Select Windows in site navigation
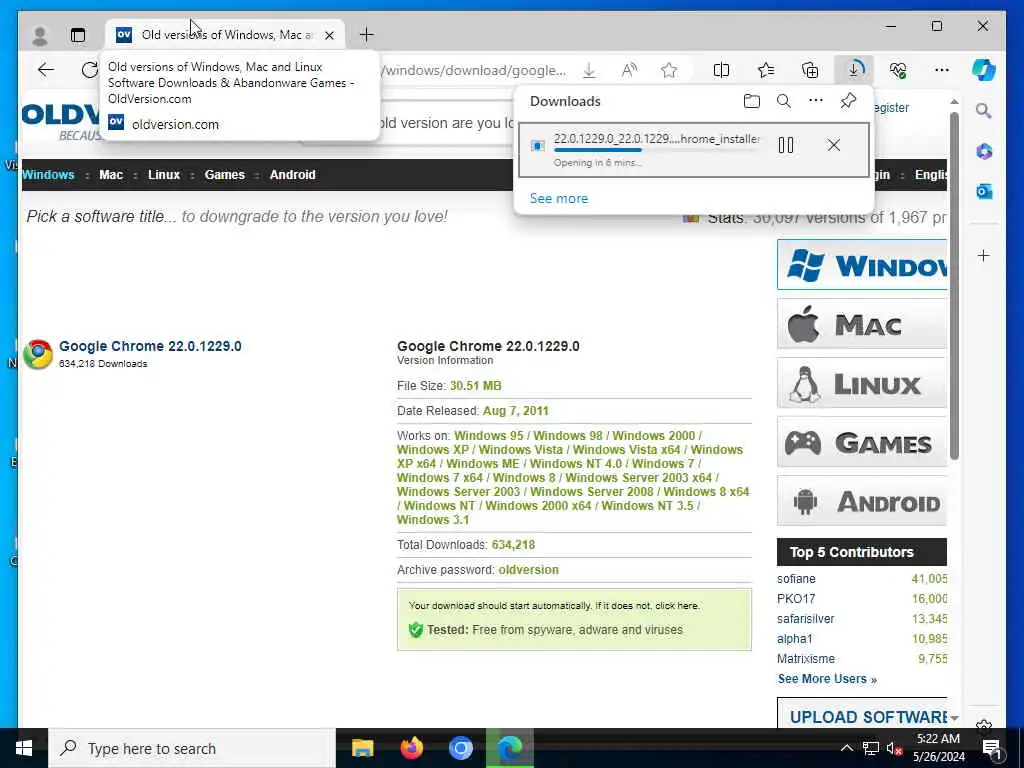 [48, 175]
